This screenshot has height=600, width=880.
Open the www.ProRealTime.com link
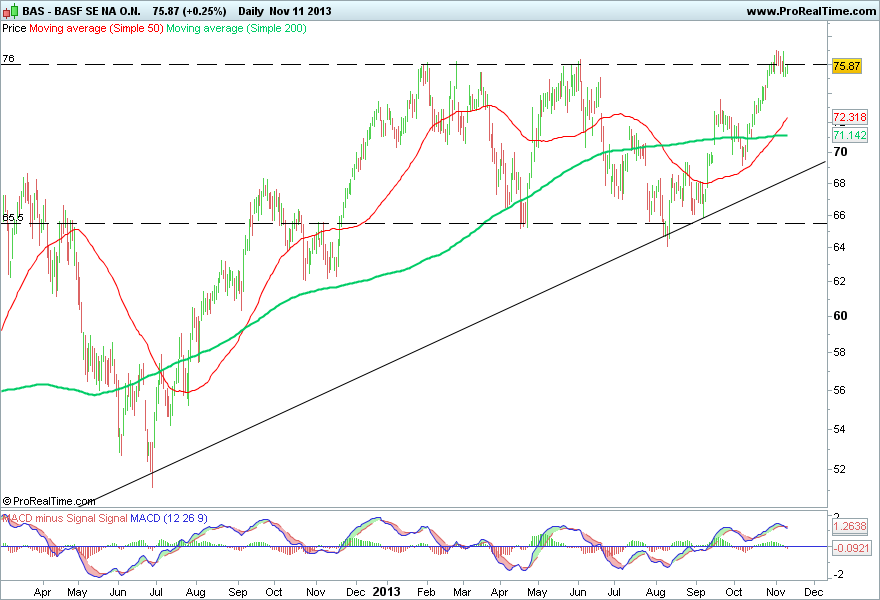pyautogui.click(x=811, y=11)
